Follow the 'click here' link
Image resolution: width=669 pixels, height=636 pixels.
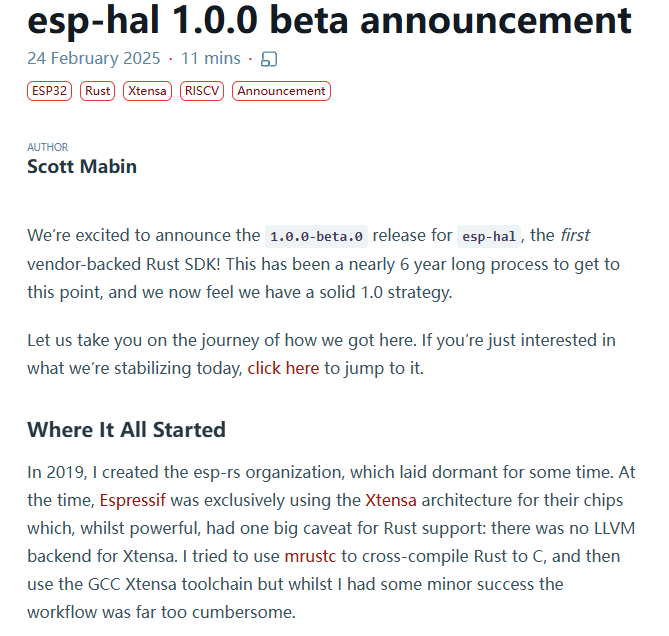[283, 368]
